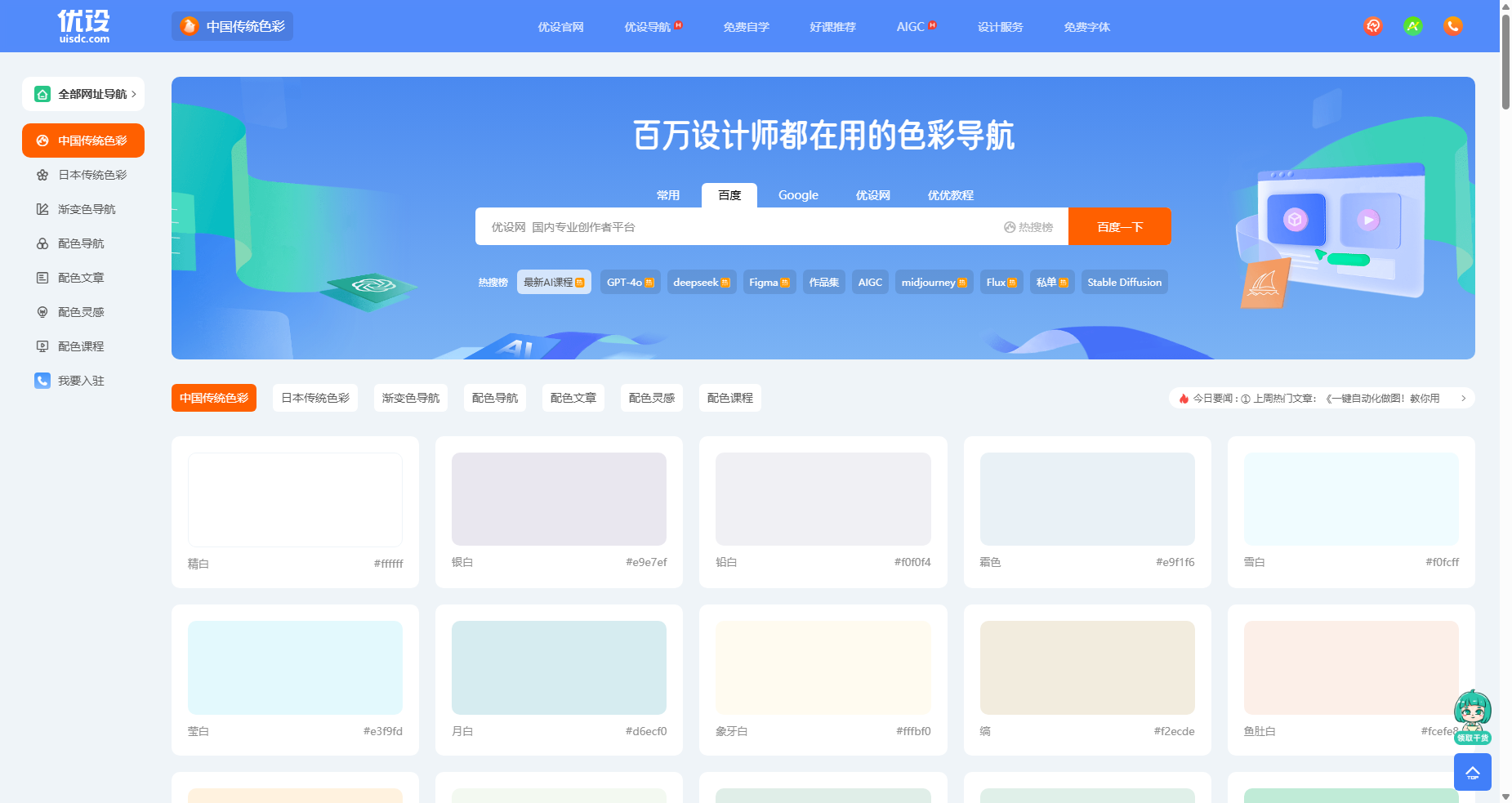This screenshot has width=1512, height=803.
Task: Click the Flux hot search tag
Action: tap(1001, 282)
